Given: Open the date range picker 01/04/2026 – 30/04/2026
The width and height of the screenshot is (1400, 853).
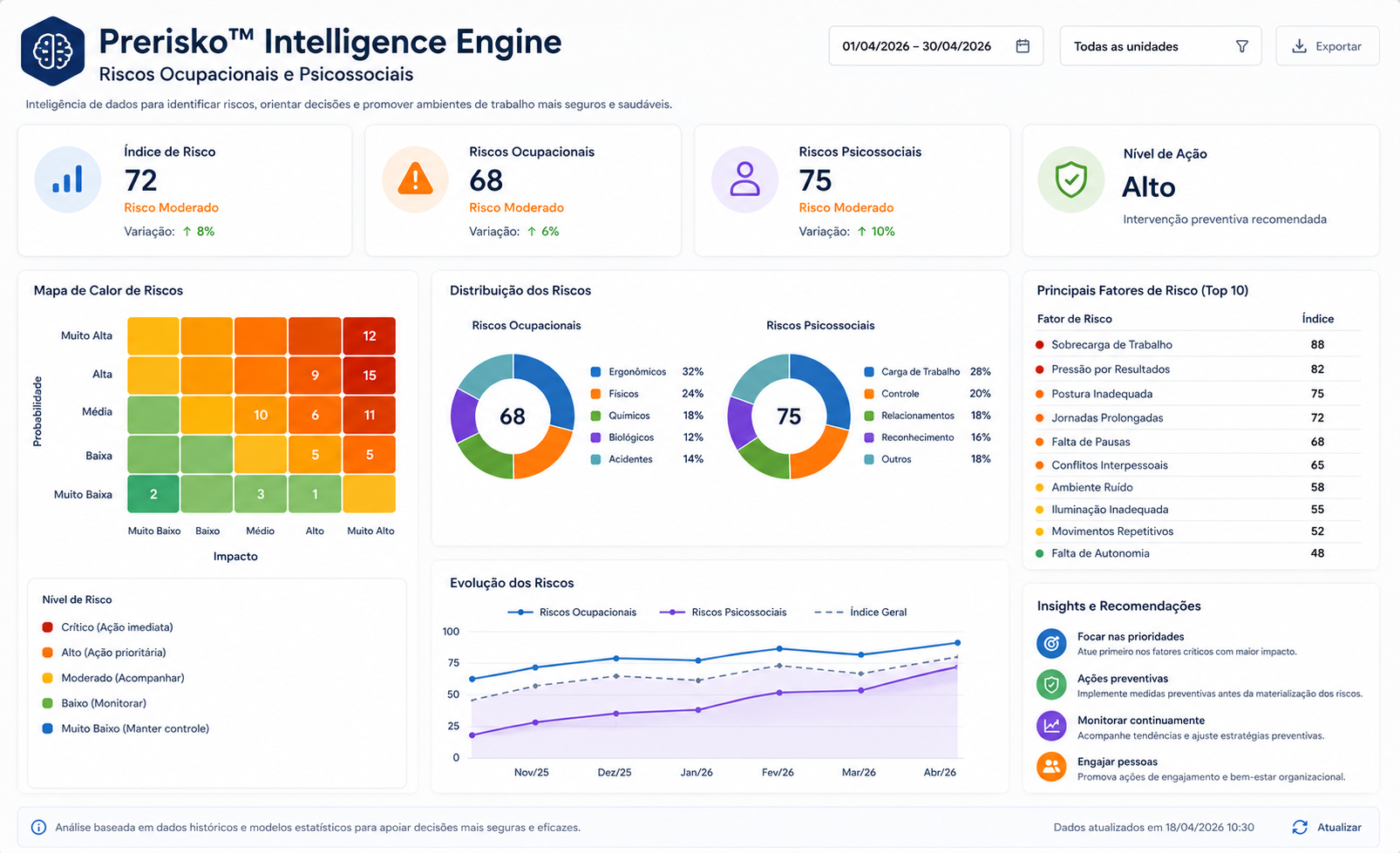Looking at the screenshot, I should click(935, 46).
